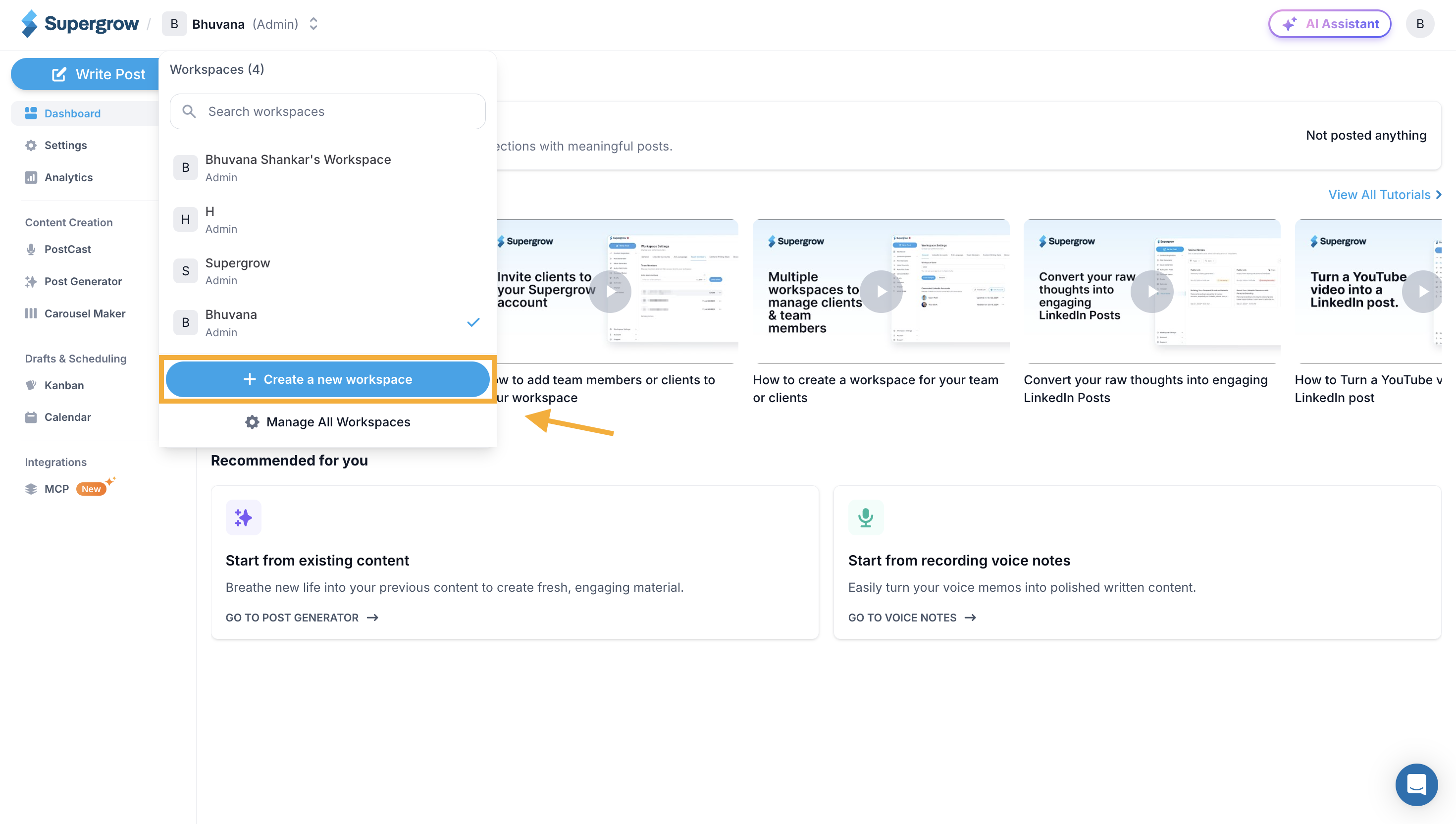Click Create a new workspace
Viewport: 1456px width, 824px height.
coord(328,379)
